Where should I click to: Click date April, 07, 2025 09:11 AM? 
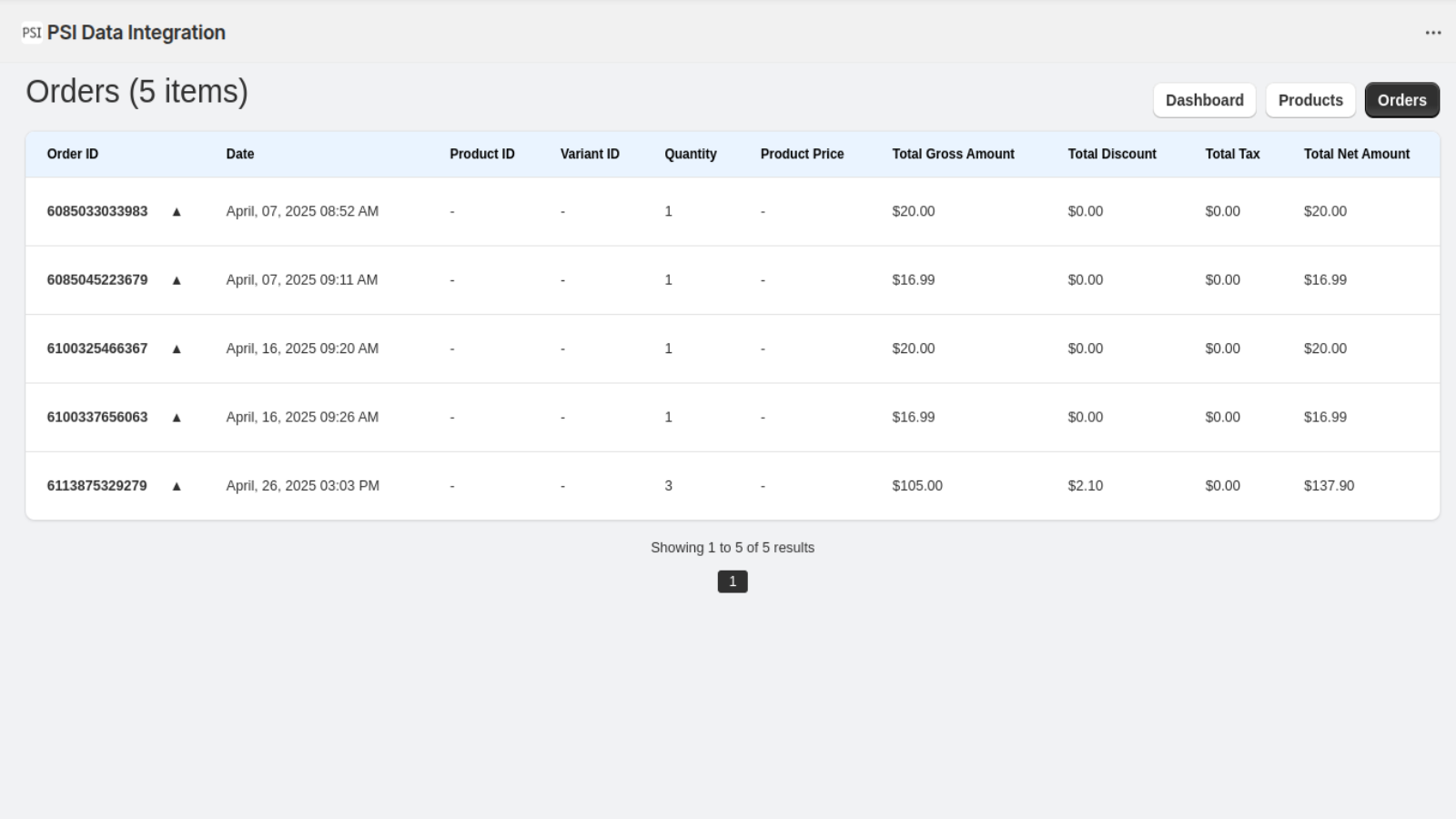point(302,280)
